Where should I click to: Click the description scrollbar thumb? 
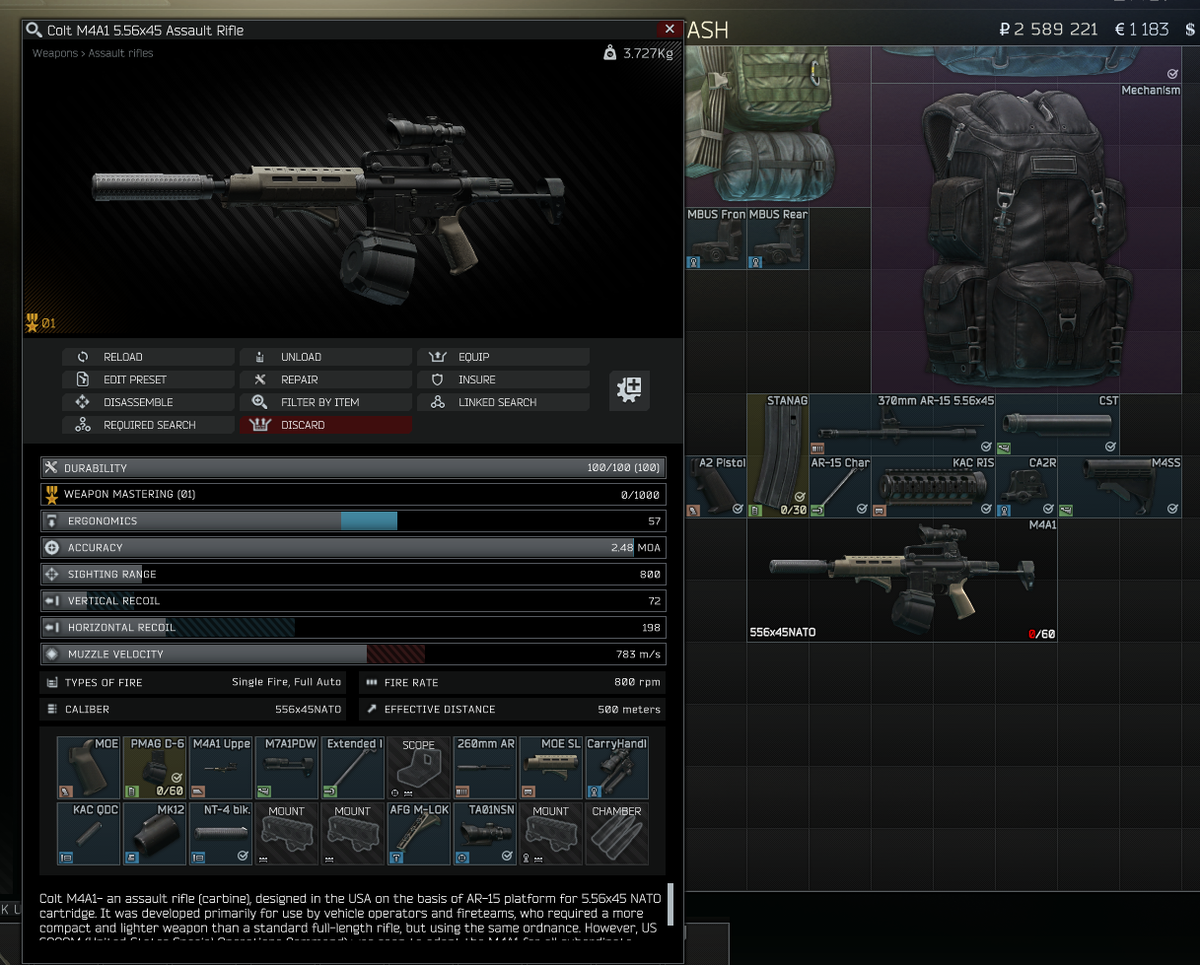[671, 904]
